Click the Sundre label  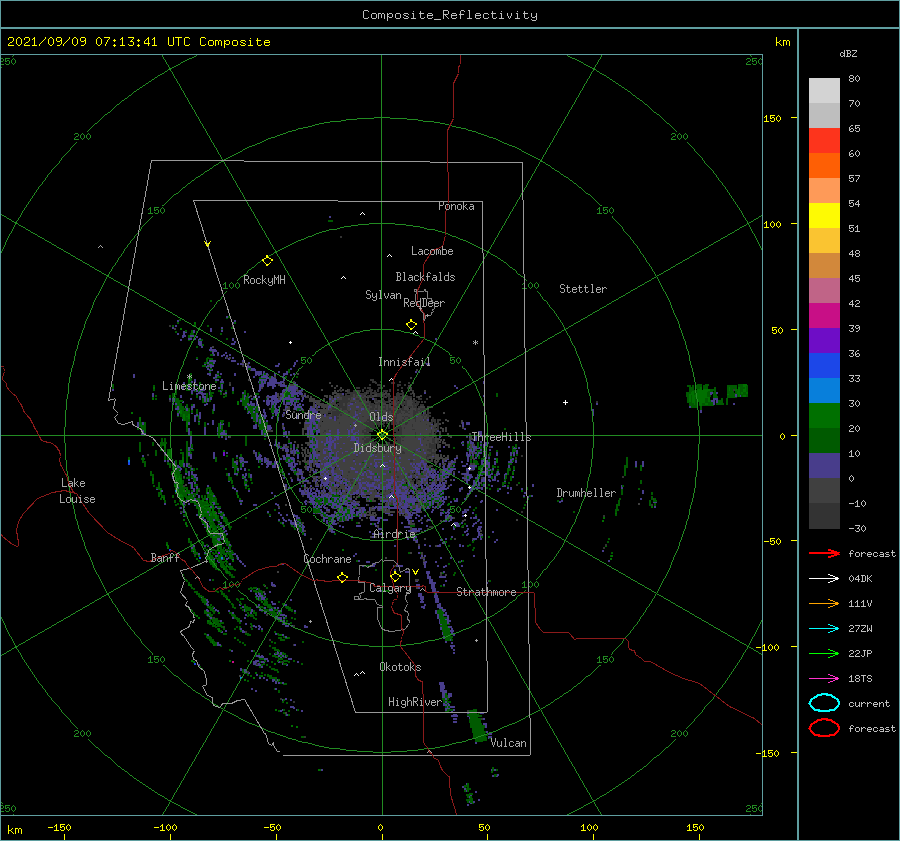click(304, 415)
